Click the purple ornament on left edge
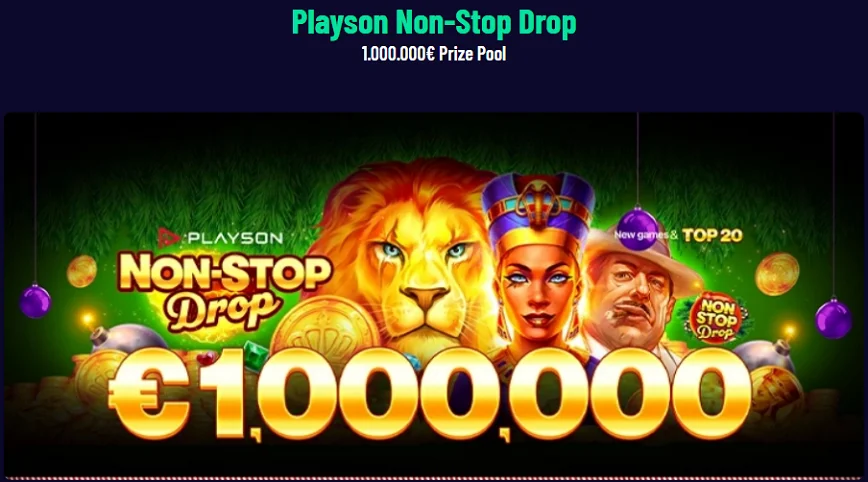The width and height of the screenshot is (868, 482). pyautogui.click(x=35, y=302)
